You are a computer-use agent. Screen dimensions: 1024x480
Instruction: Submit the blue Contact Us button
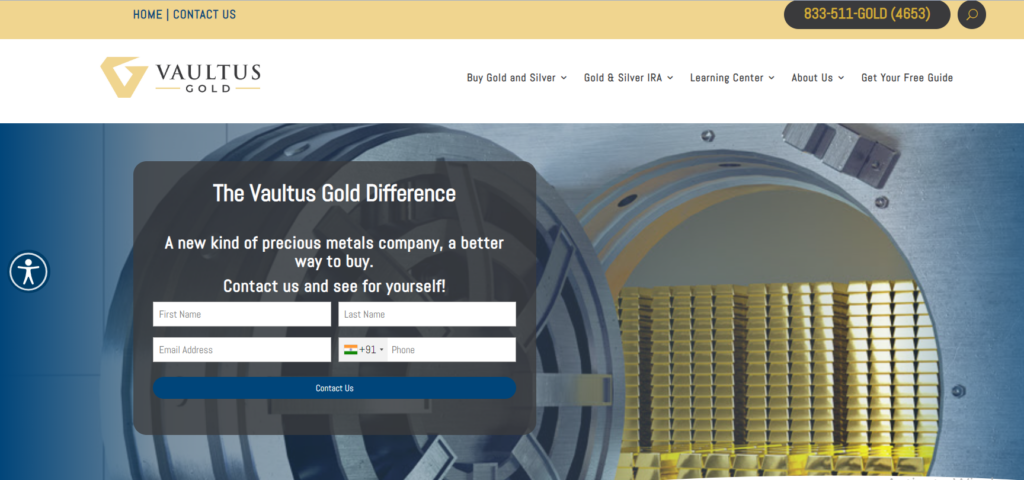click(x=334, y=388)
